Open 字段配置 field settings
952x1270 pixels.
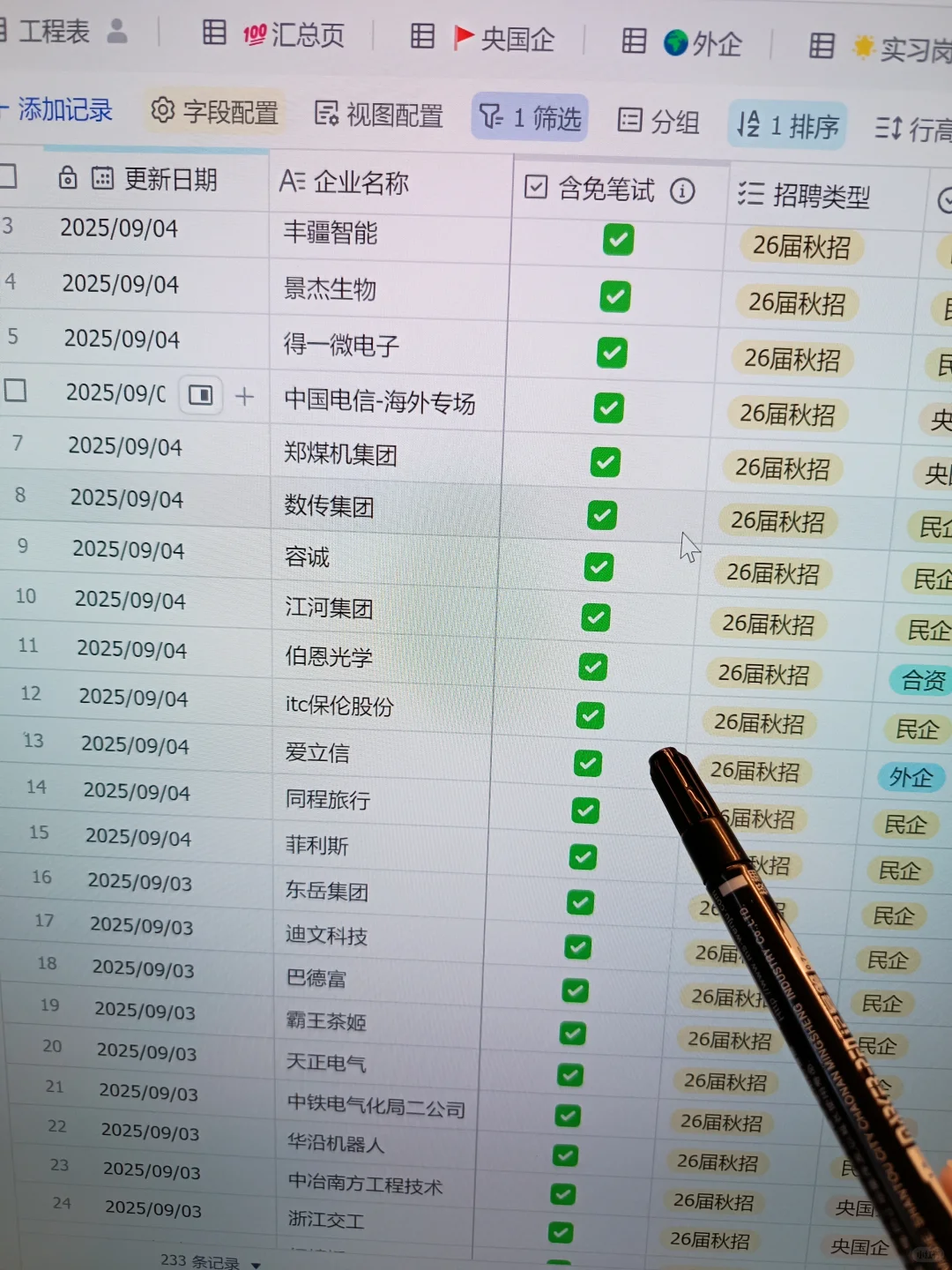[214, 112]
